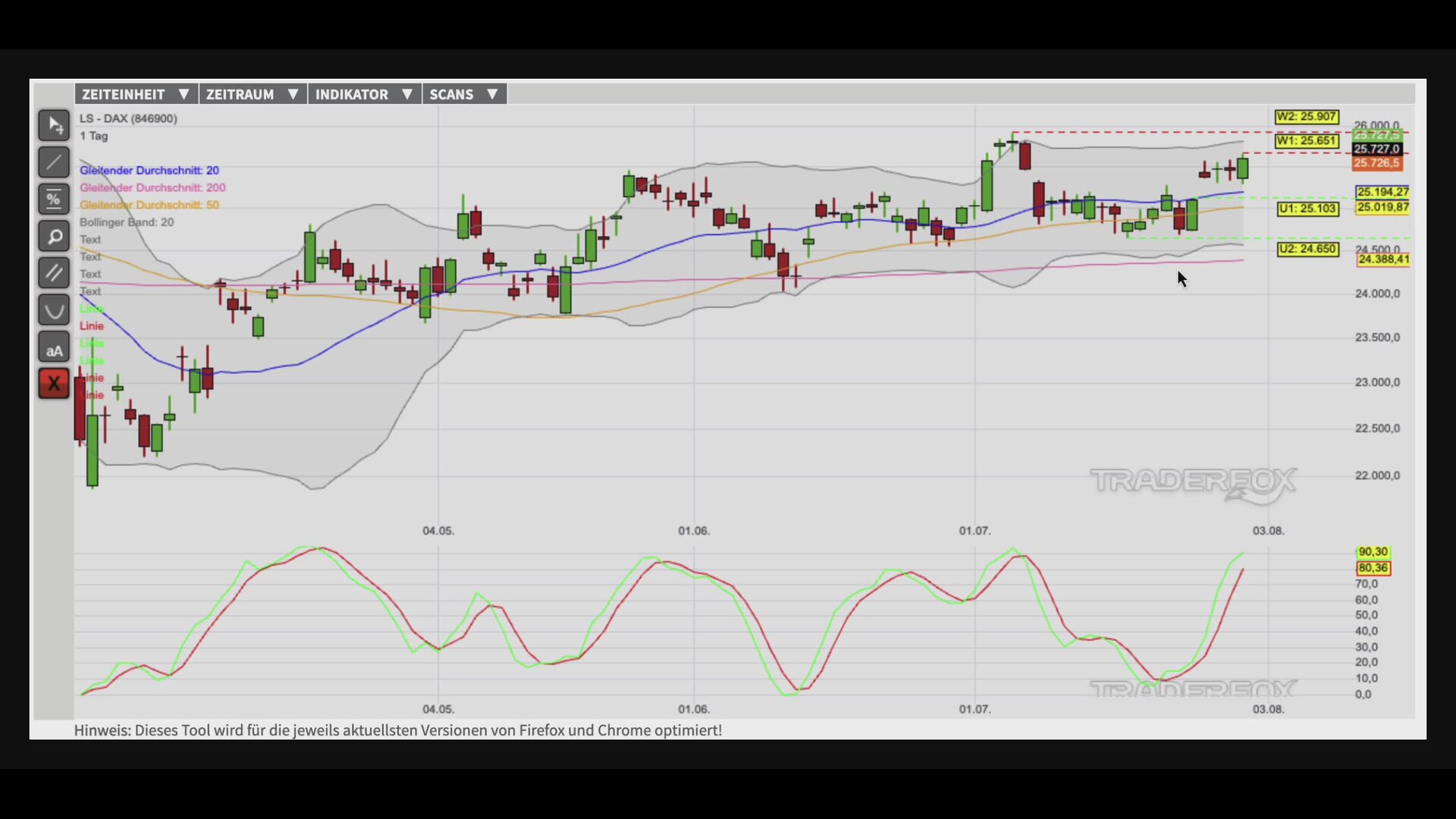Screen dimensions: 1456x819
Task: Click the Bollinger Band: 20 legend entry
Action: (127, 222)
